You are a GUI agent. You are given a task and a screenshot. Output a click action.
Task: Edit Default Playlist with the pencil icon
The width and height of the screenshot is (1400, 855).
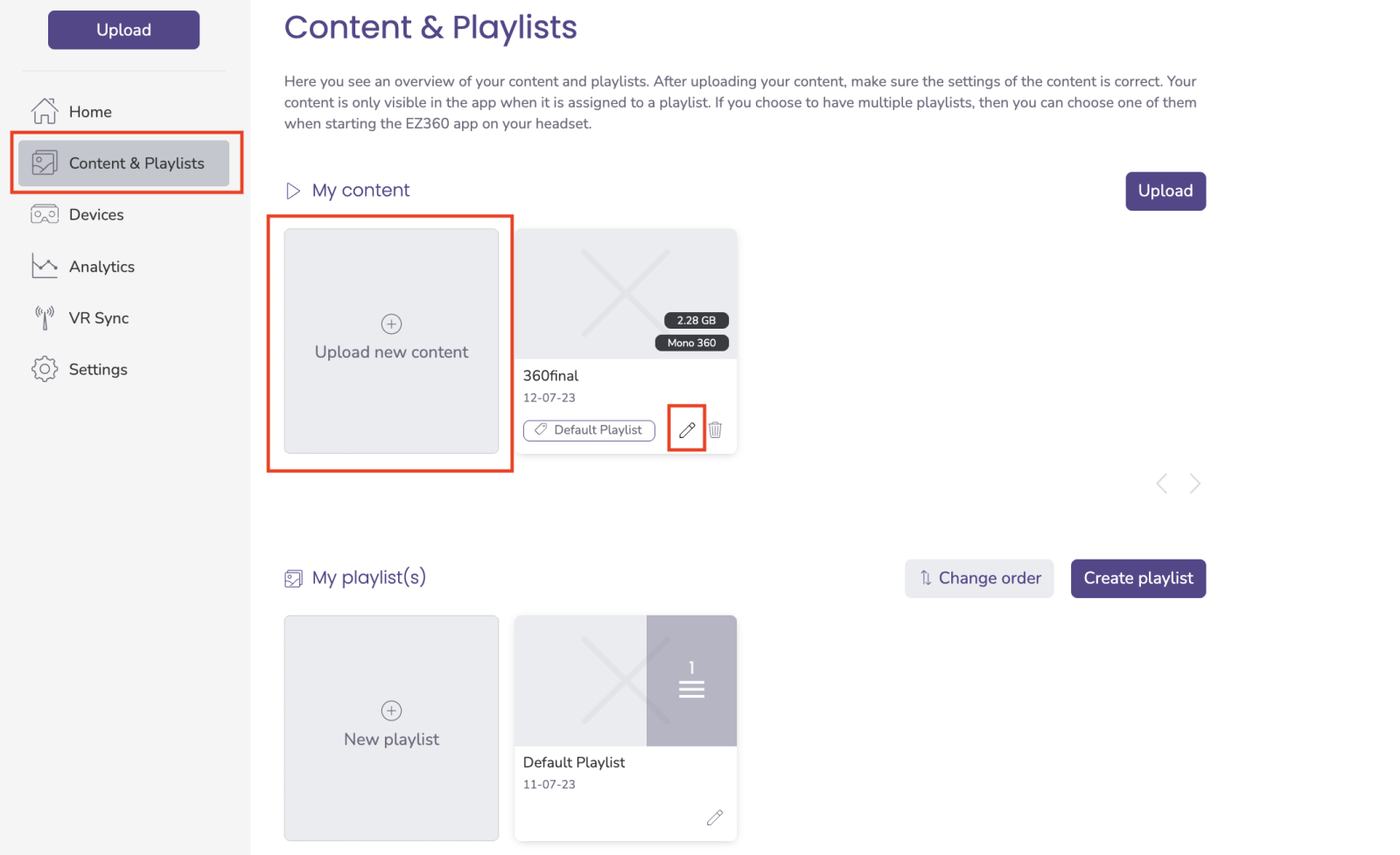tap(714, 818)
